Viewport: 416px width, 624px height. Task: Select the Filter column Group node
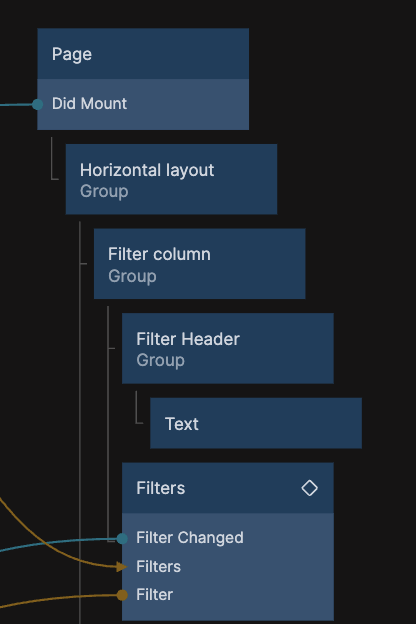click(x=199, y=264)
